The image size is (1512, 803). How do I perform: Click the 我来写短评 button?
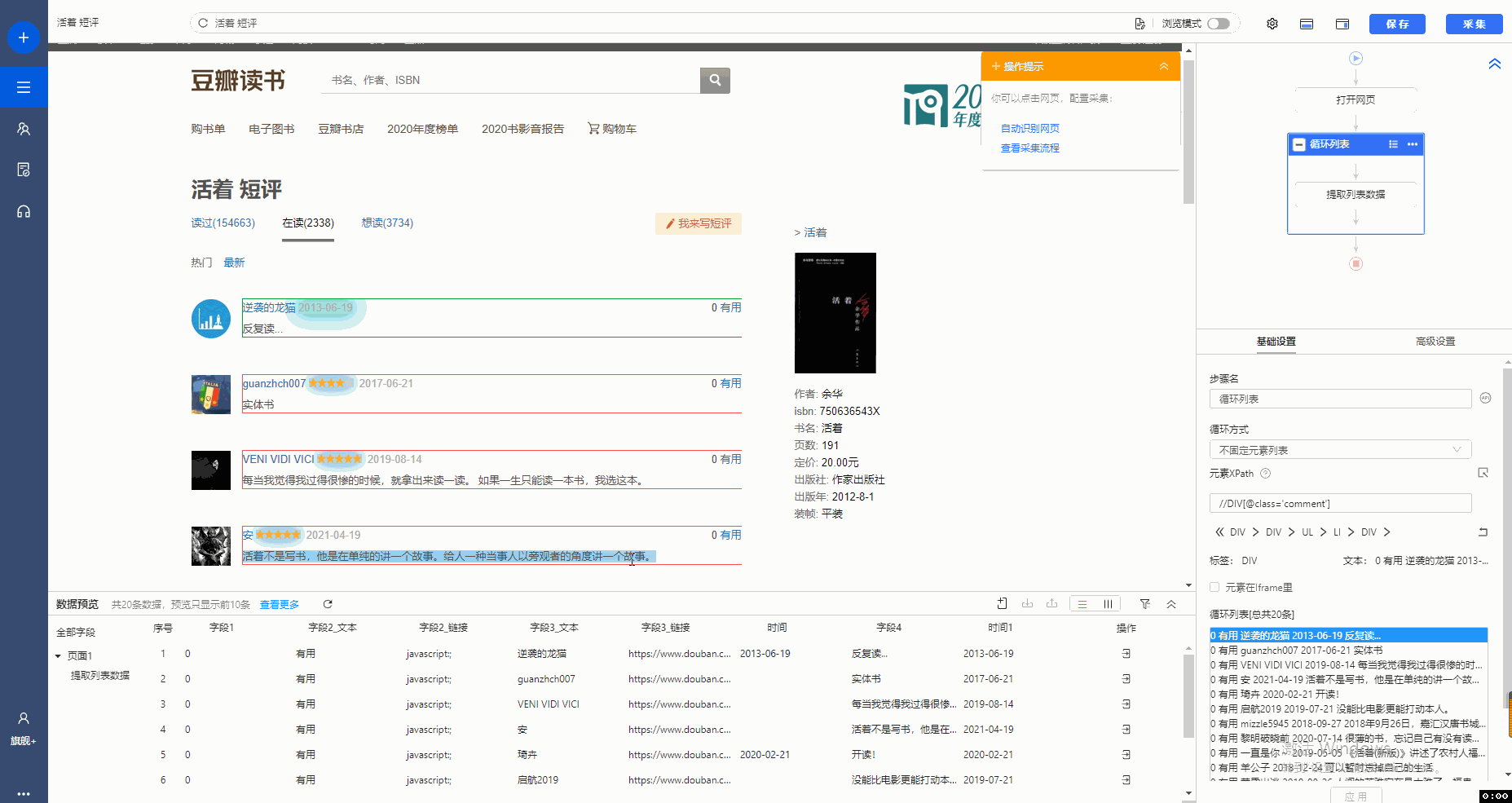699,223
